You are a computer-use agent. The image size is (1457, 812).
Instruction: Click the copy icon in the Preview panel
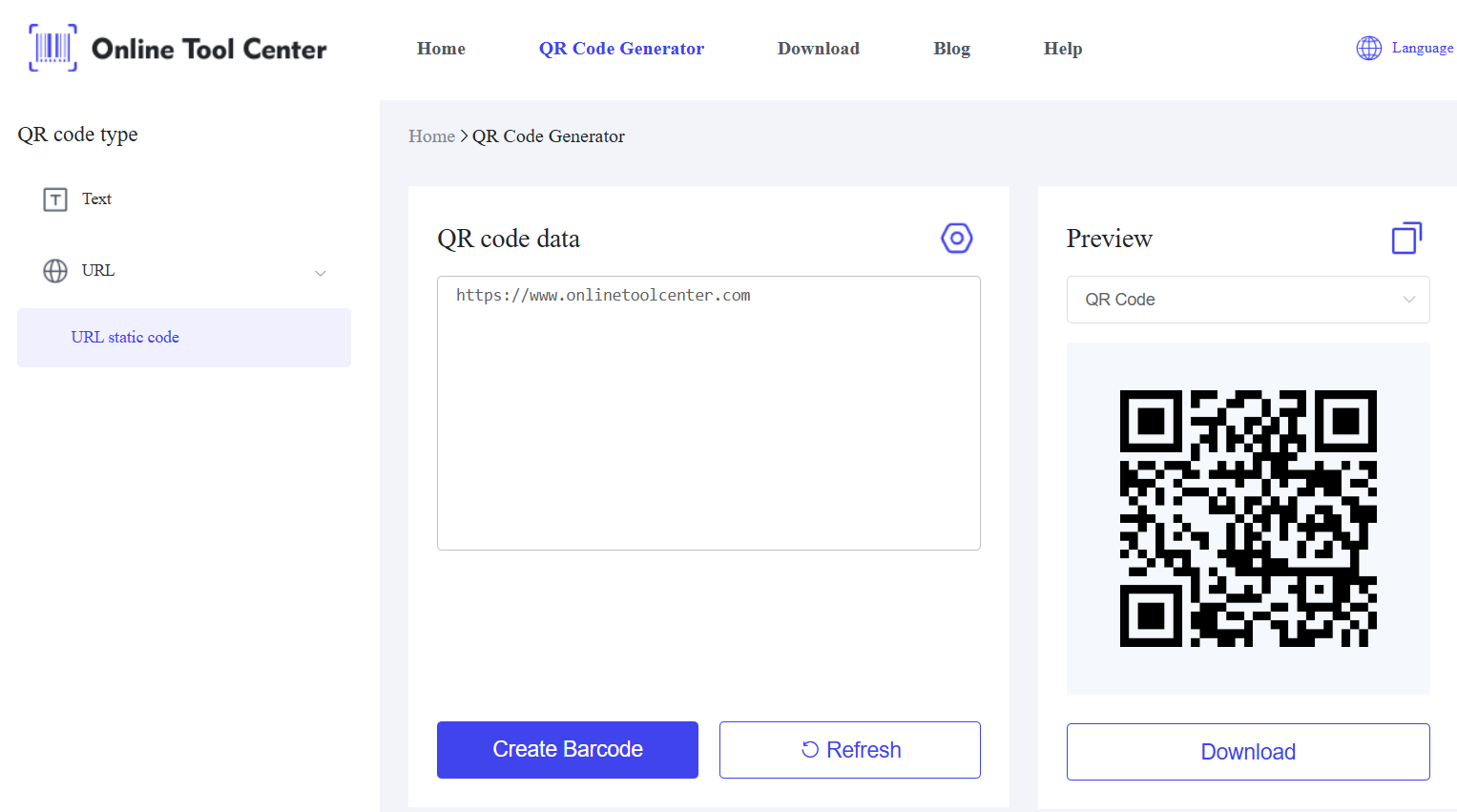[x=1406, y=239]
